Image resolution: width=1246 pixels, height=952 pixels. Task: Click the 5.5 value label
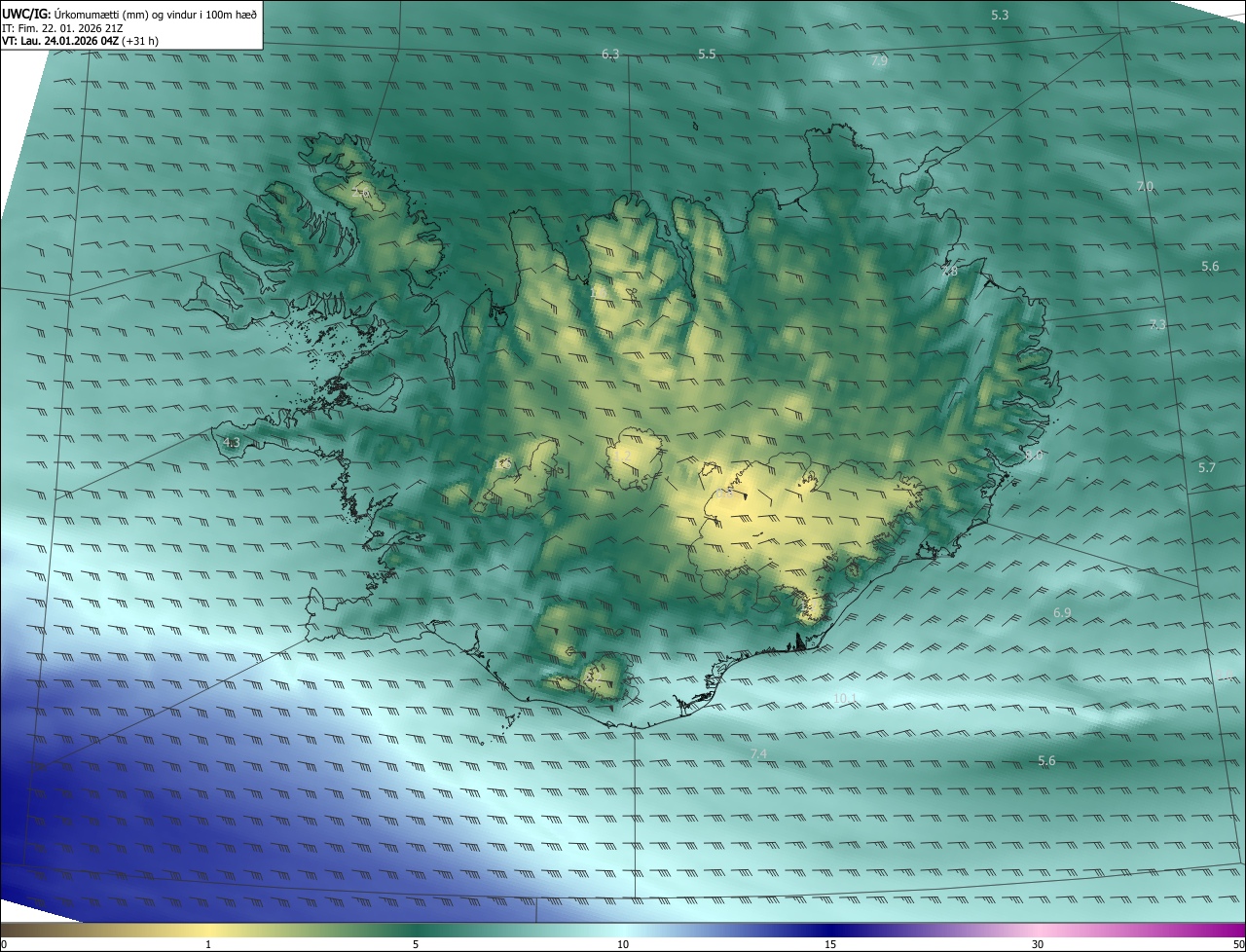pos(707,55)
